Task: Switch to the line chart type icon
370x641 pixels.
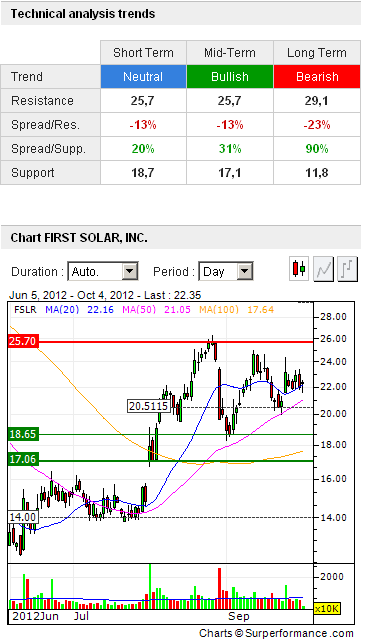Action: [x=323, y=269]
